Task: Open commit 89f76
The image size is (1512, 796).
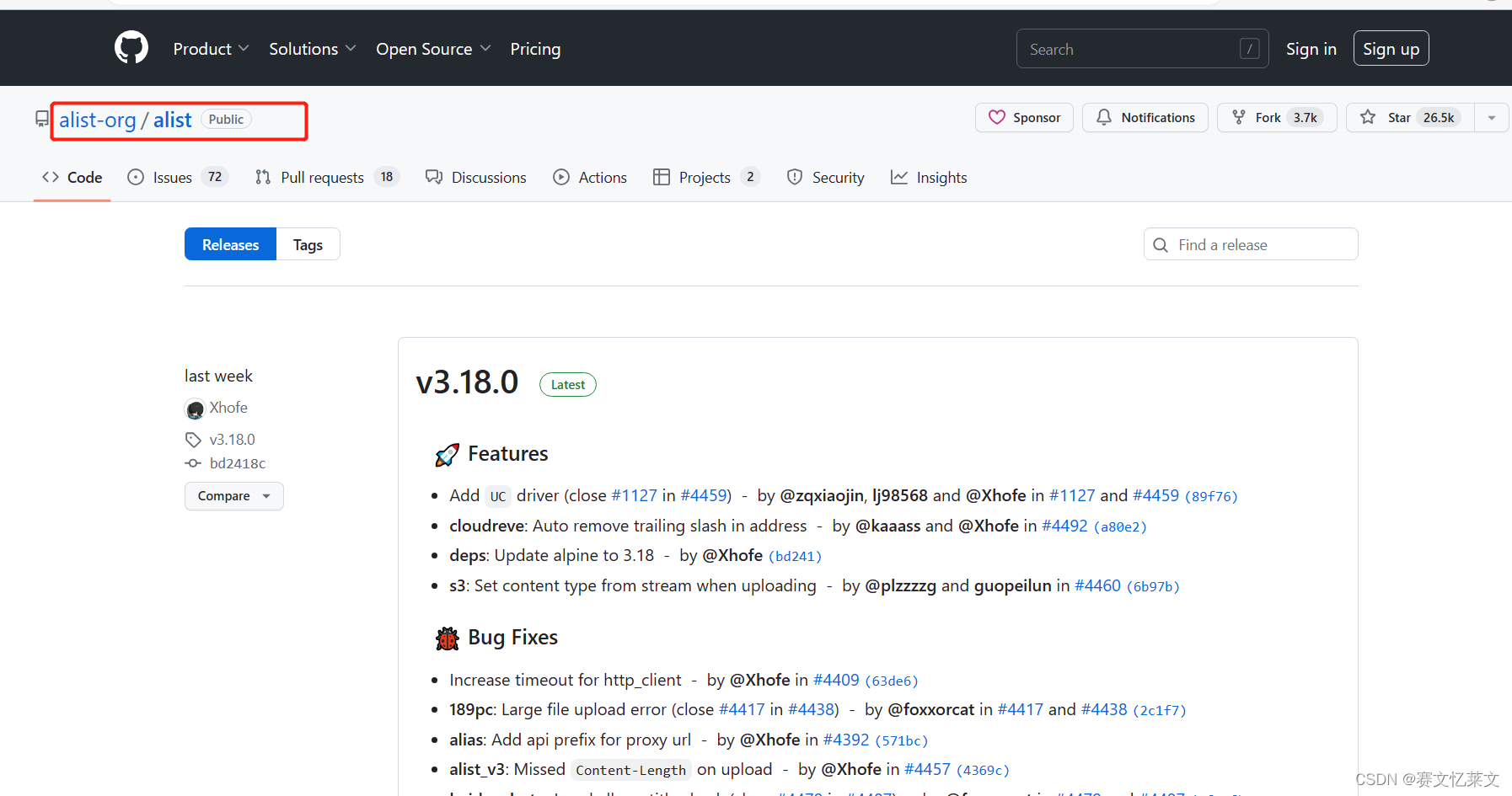Action: click(1211, 497)
